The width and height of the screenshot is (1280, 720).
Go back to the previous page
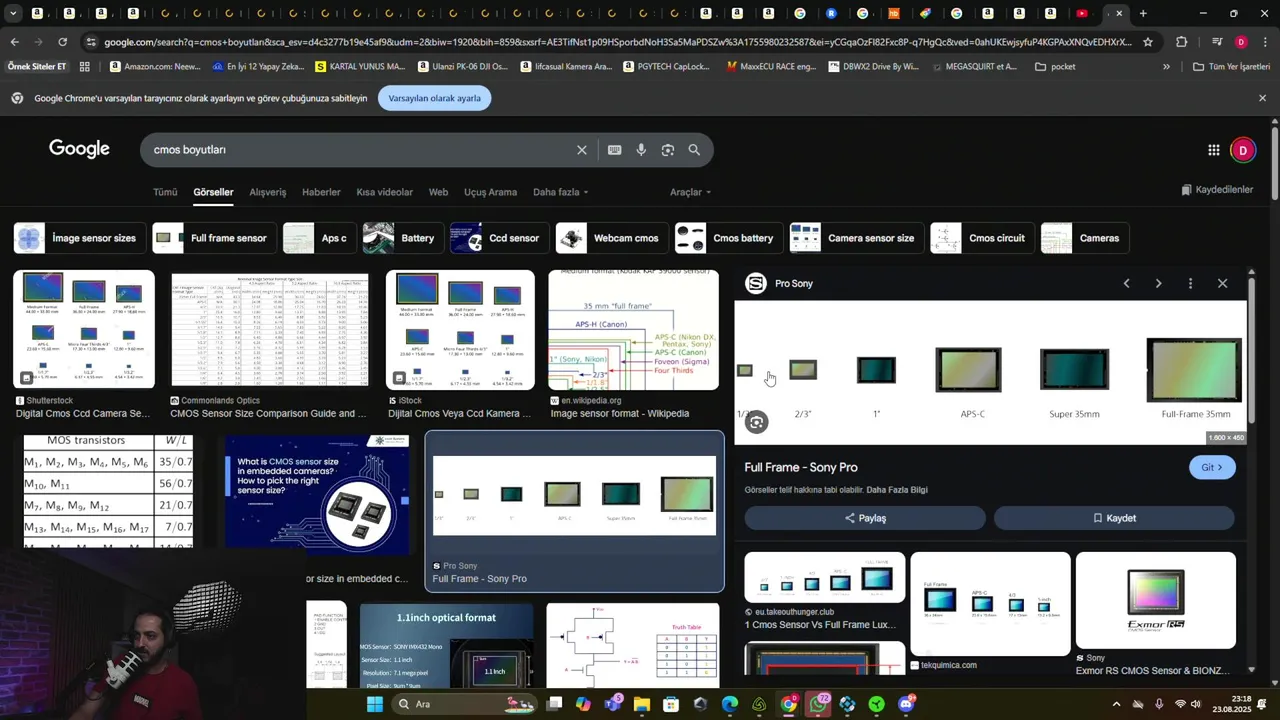tap(14, 42)
